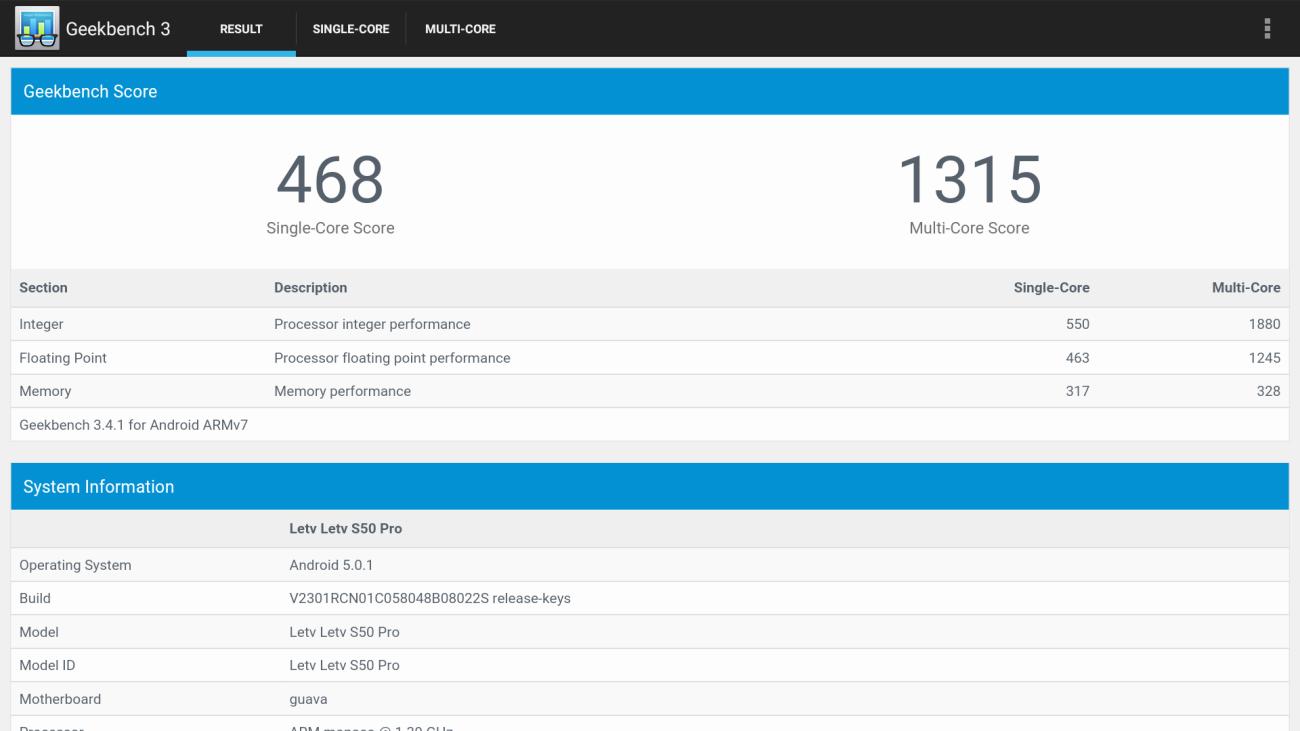This screenshot has width=1300, height=731.
Task: Select the Integer performance row
Action: coord(649,324)
